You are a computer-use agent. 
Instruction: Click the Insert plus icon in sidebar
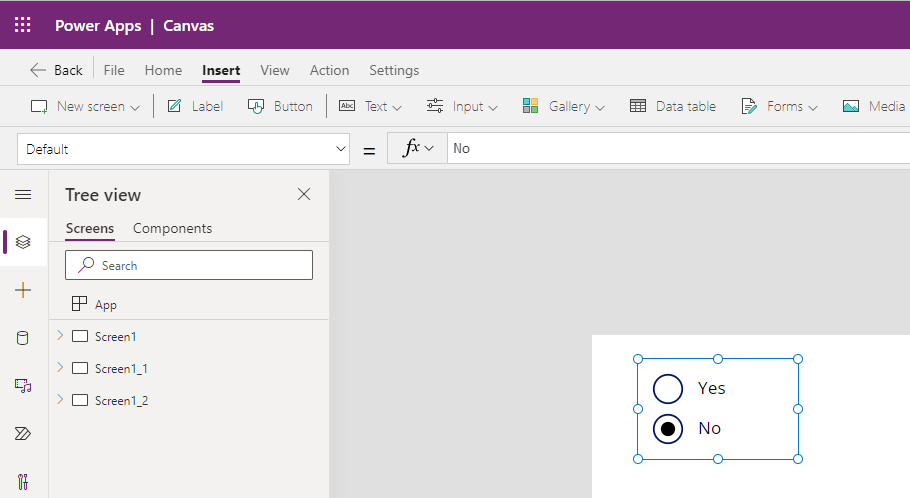(x=23, y=290)
